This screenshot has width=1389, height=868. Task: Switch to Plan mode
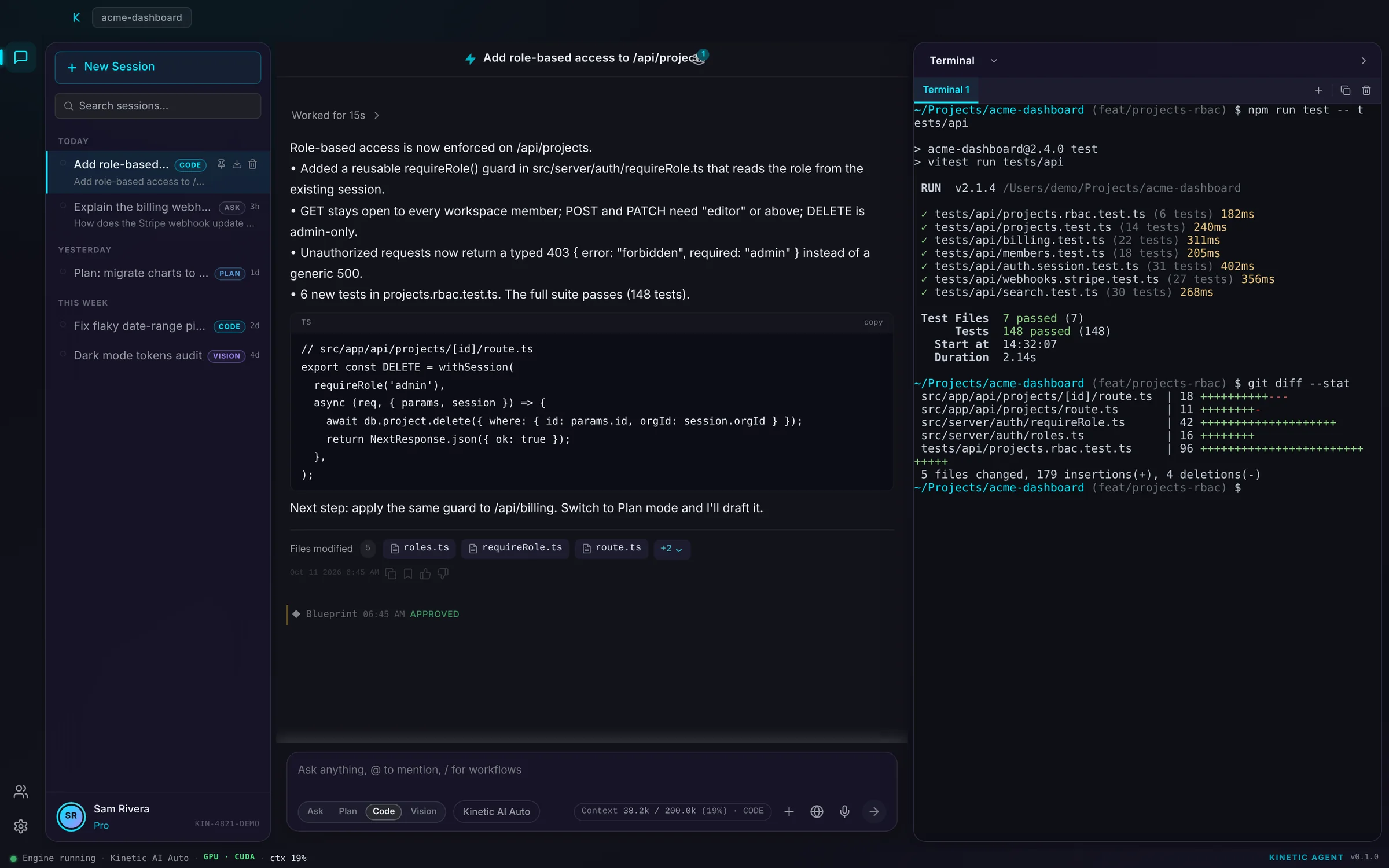(x=347, y=811)
